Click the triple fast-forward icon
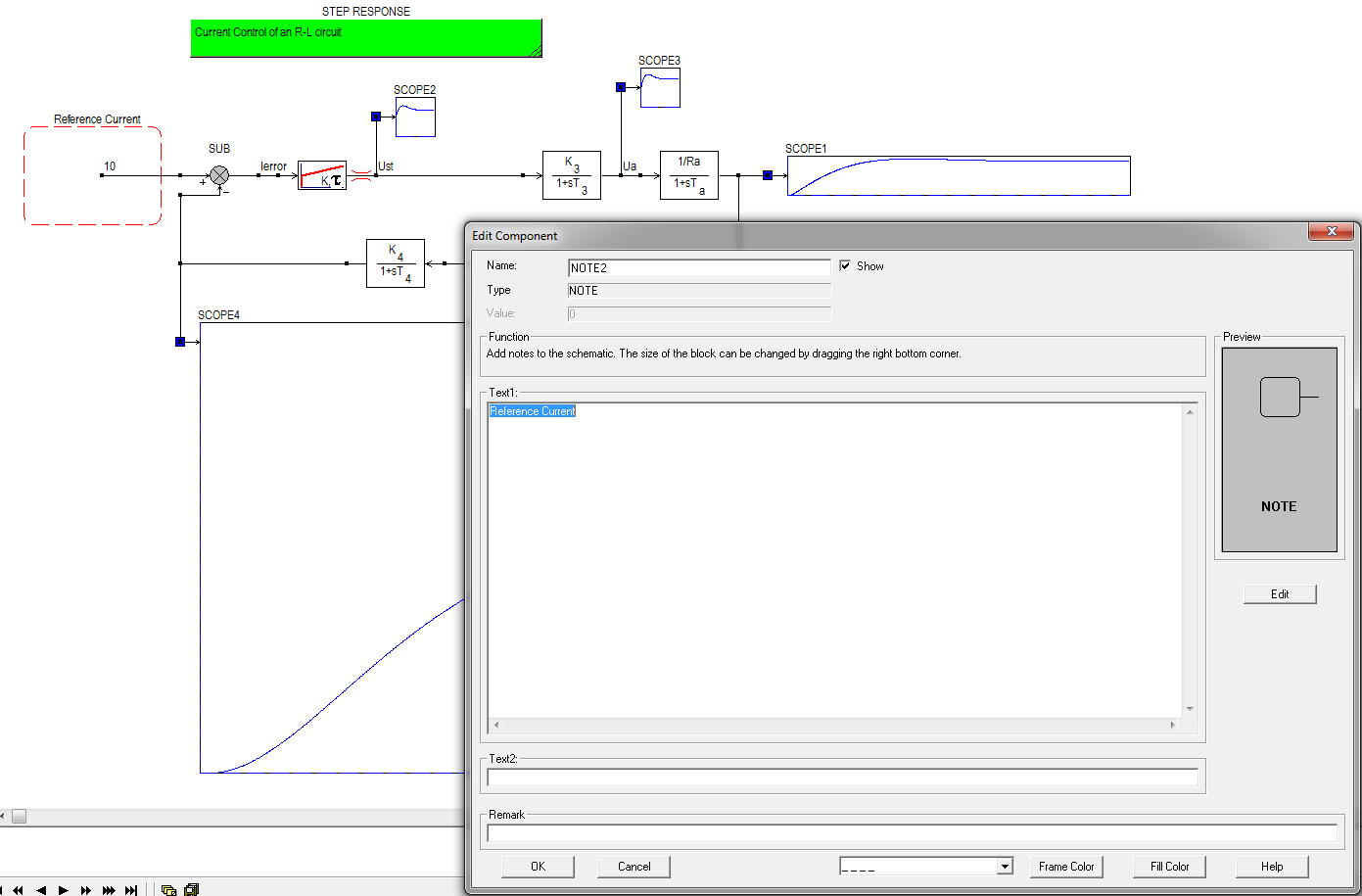The image size is (1362, 896). tap(109, 890)
